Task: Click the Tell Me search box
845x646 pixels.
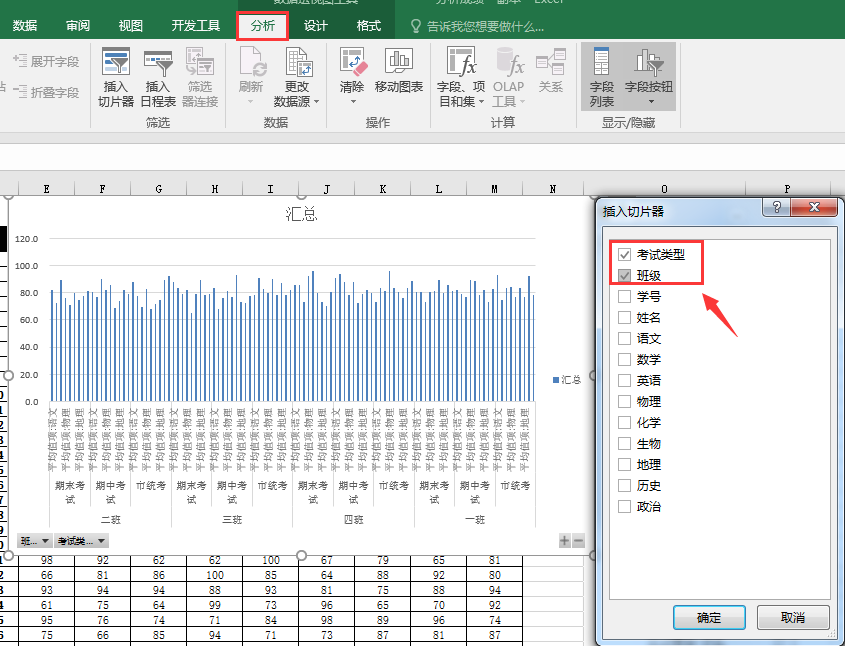Action: [485, 26]
